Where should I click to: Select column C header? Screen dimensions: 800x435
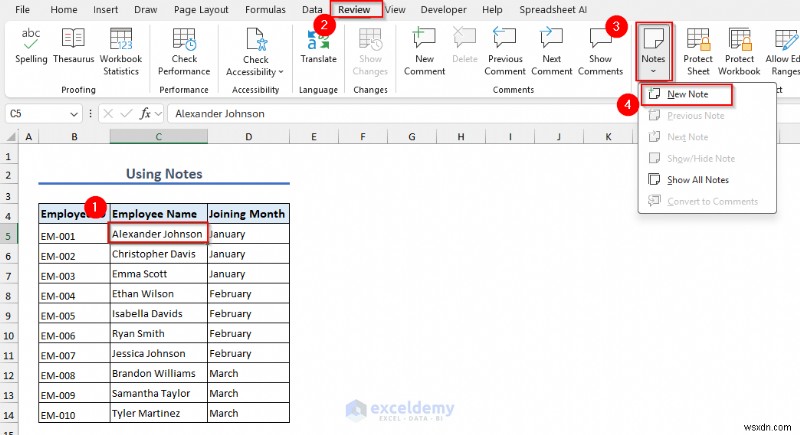159,137
